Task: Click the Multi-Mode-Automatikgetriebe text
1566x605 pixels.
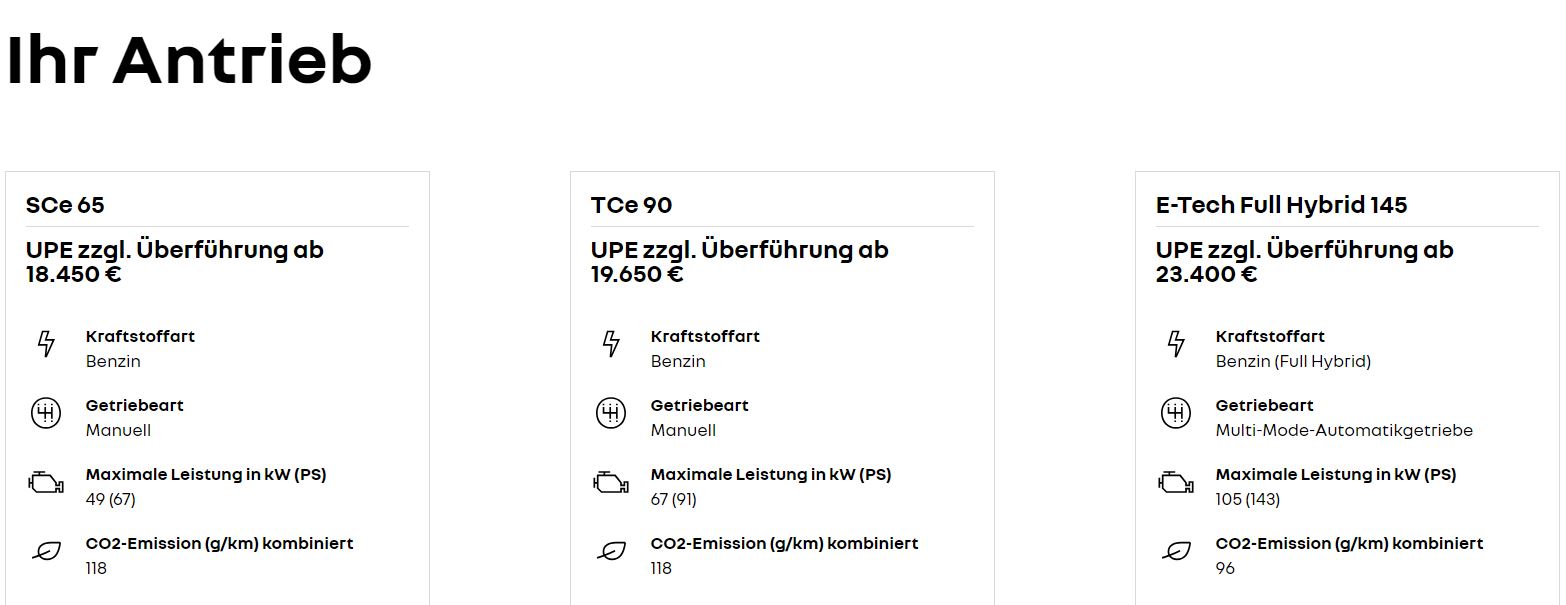Action: coord(1344,431)
